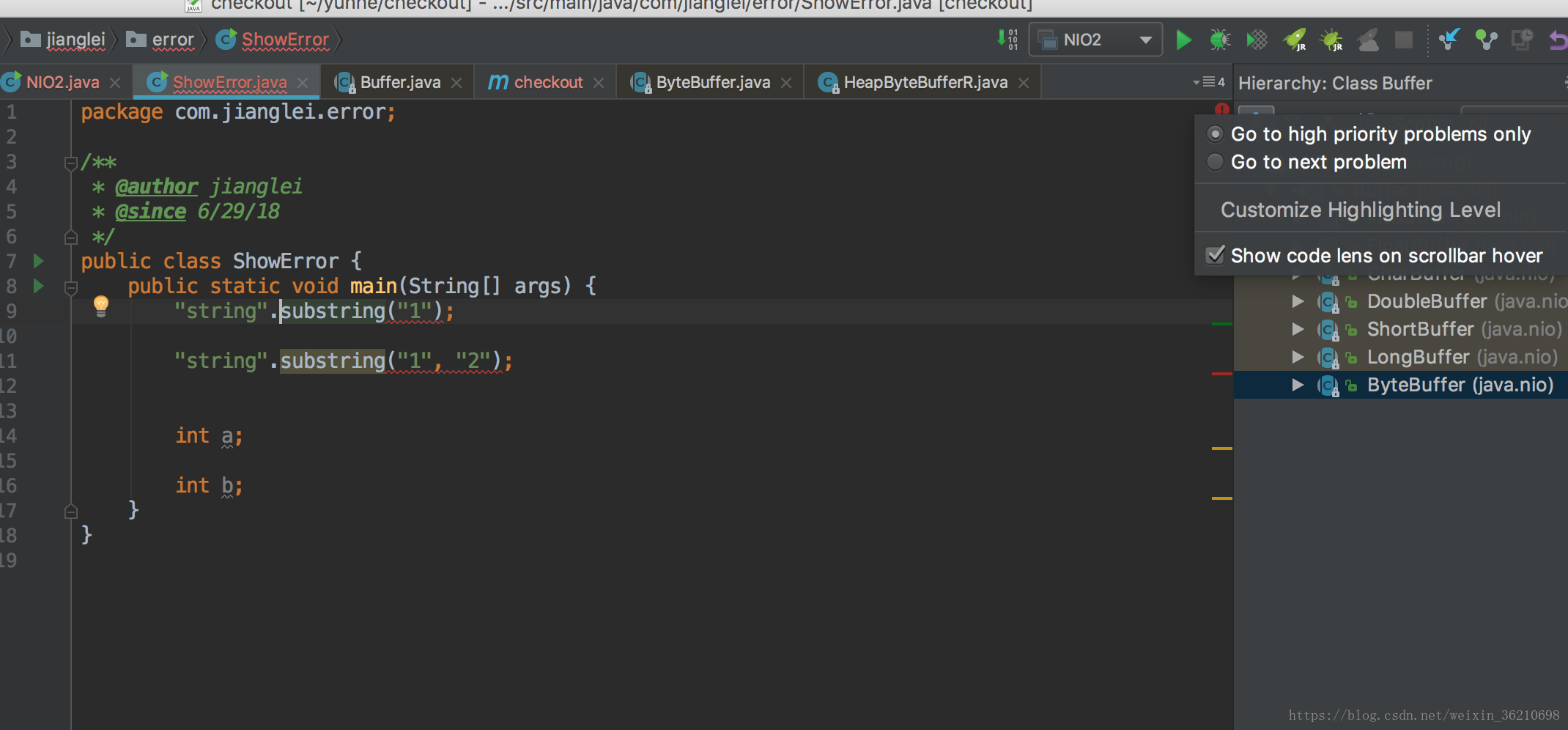This screenshot has width=1568, height=730.
Task: Click the grey Stop square icon
Action: [x=1404, y=40]
